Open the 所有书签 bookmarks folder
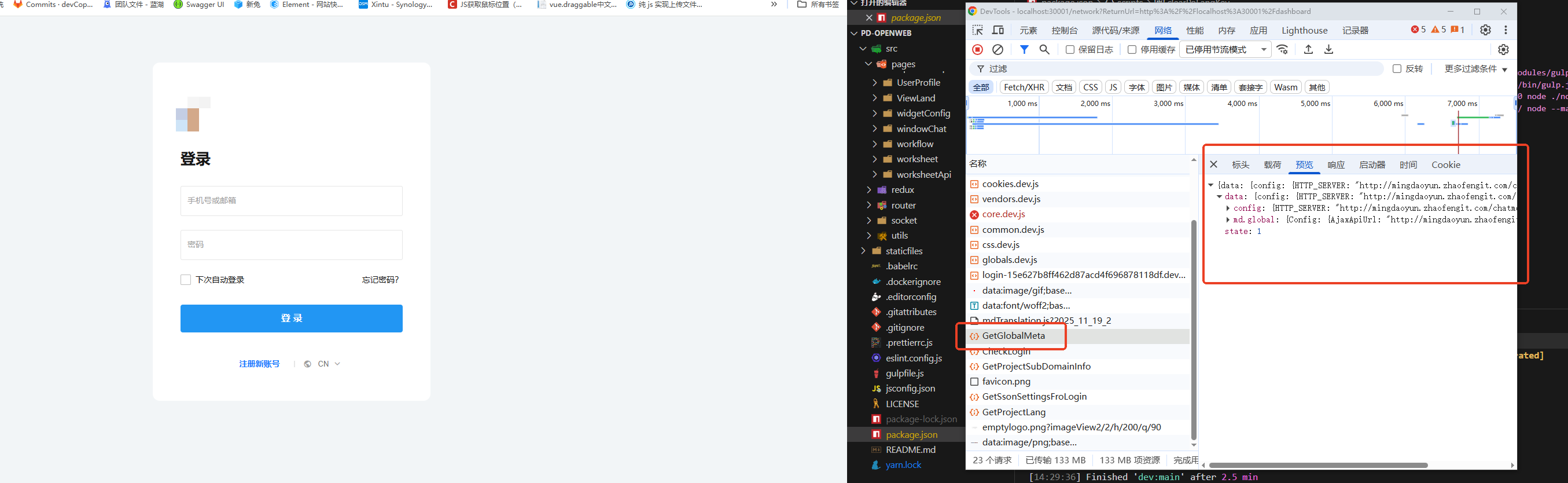 818,4
